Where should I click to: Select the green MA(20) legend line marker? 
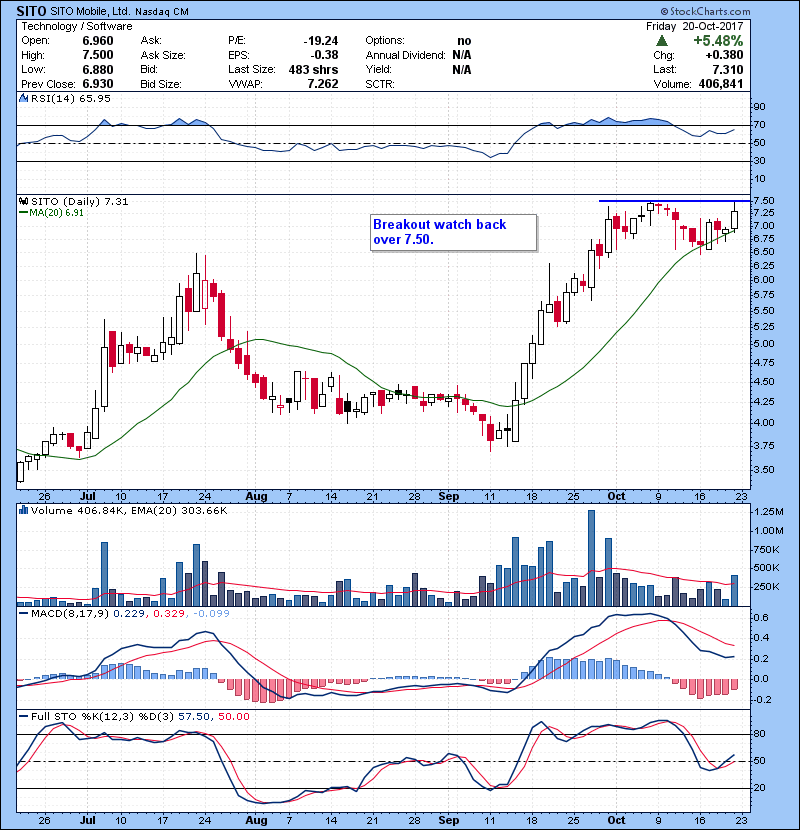click(23, 213)
